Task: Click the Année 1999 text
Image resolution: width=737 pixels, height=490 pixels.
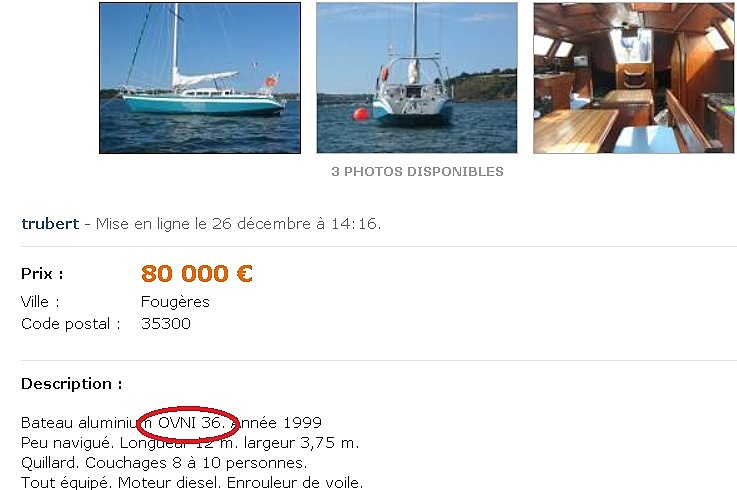Action: click(276, 423)
